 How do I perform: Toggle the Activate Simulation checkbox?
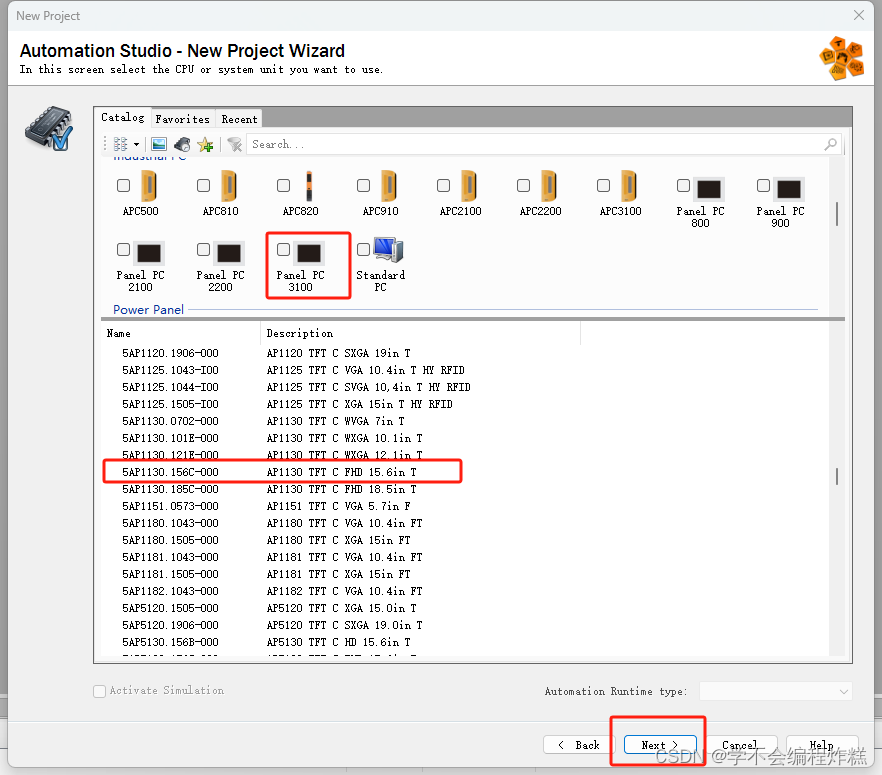tap(100, 691)
